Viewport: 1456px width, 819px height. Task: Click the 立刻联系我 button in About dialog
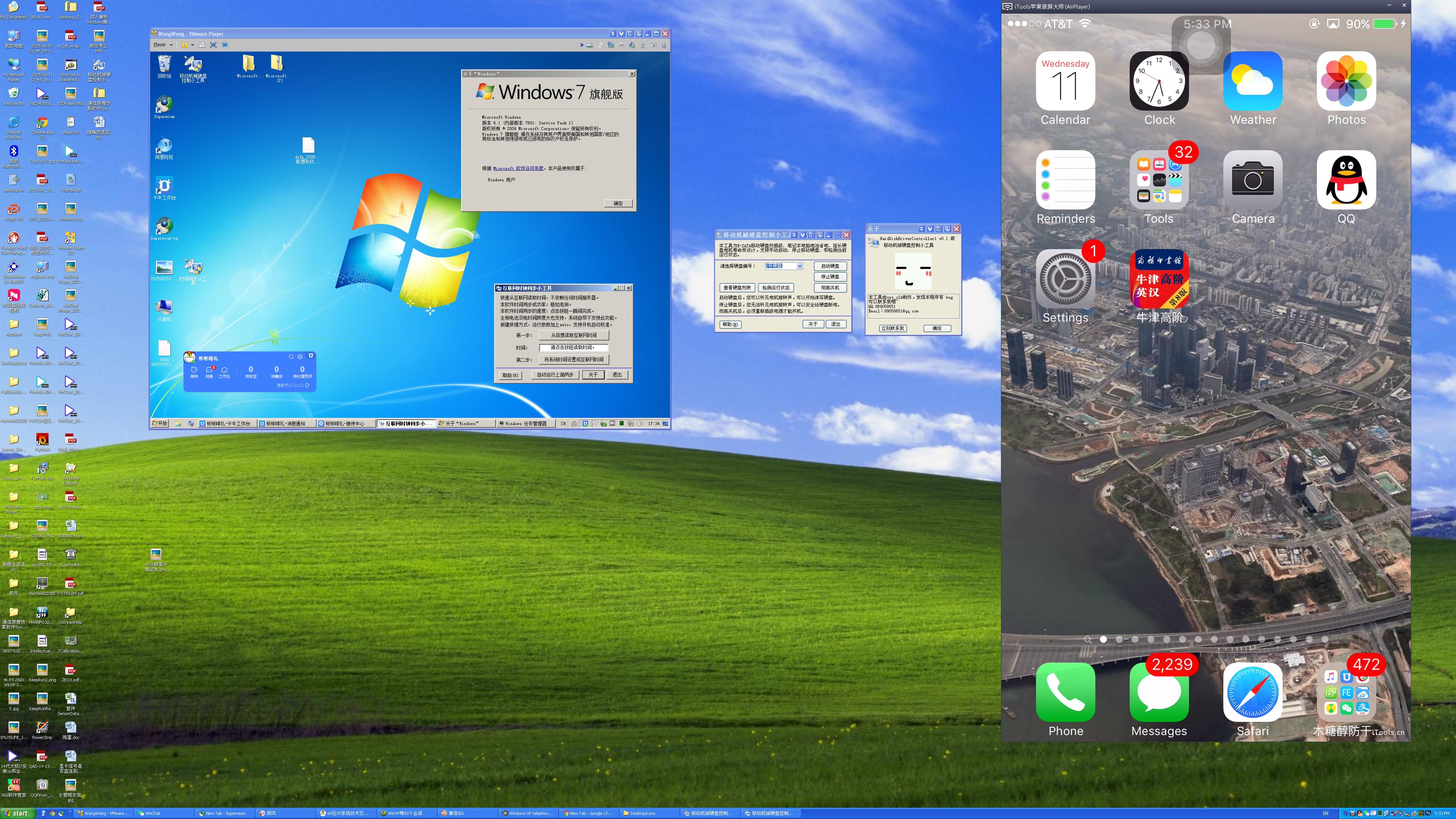click(893, 328)
